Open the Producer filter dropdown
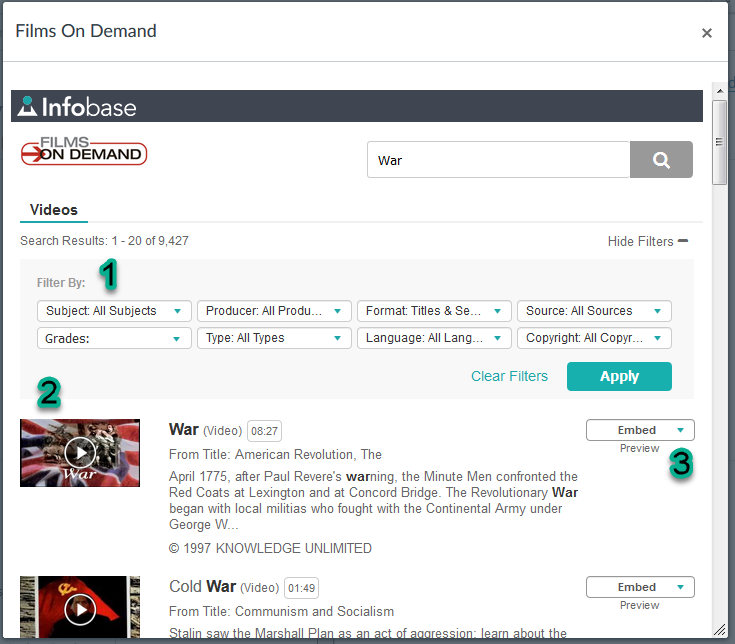This screenshot has height=644, width=735. tap(274, 311)
